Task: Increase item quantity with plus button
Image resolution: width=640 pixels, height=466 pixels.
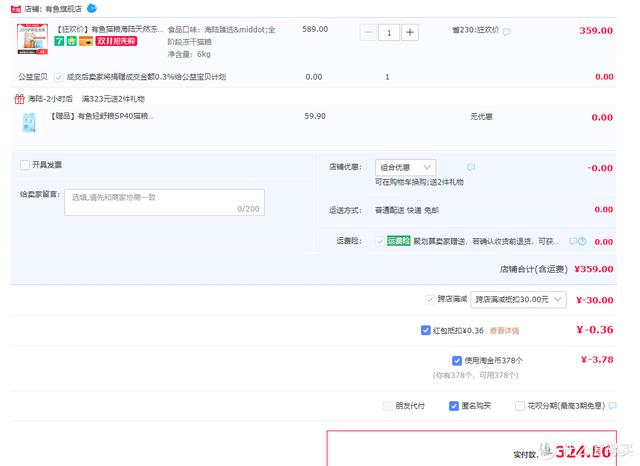Action: coord(410,32)
